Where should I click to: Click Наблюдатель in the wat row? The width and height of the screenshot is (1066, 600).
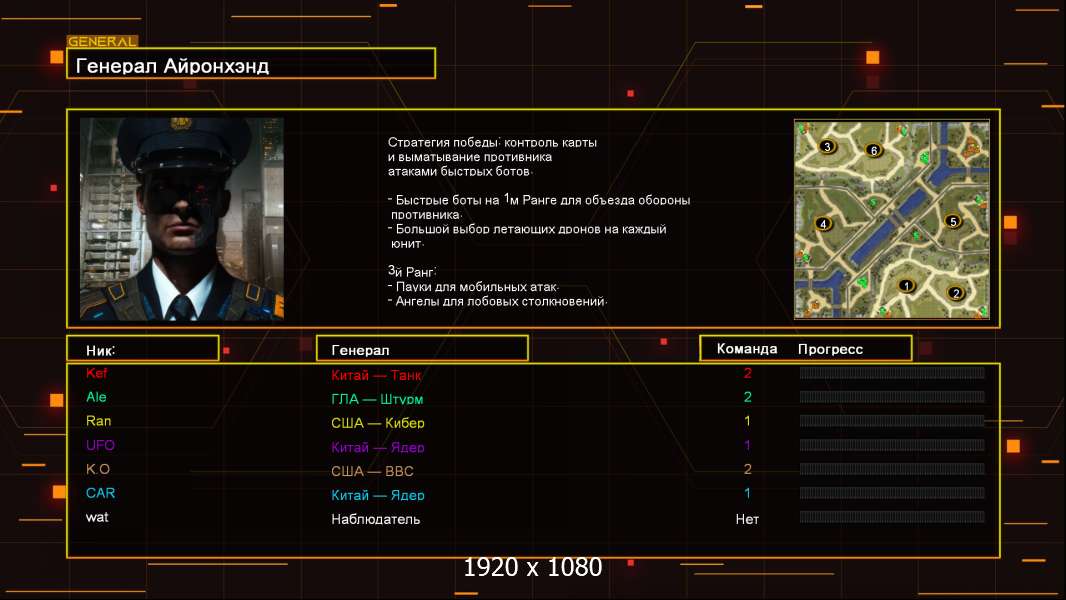point(375,519)
